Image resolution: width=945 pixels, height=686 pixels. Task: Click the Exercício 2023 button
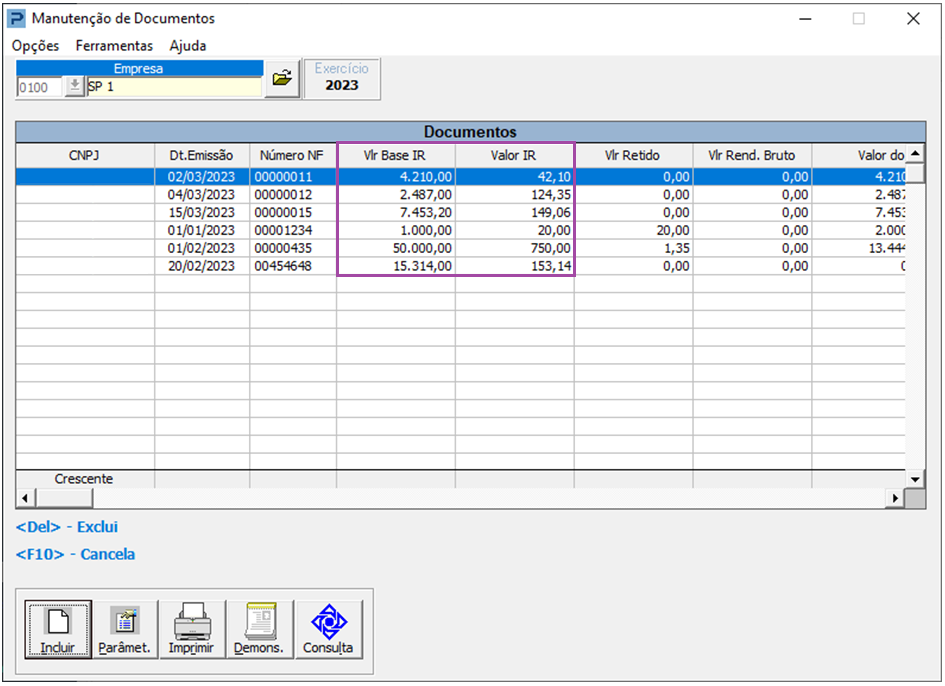coord(342,78)
